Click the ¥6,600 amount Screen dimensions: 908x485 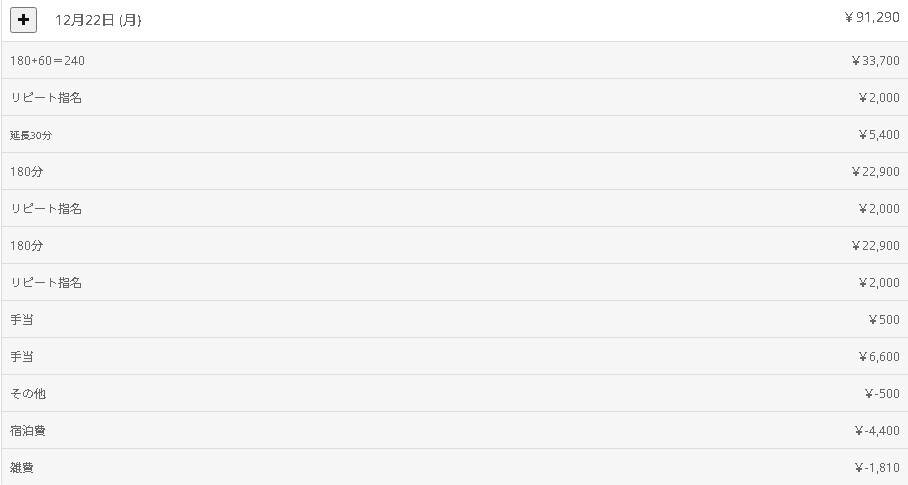pyautogui.click(x=879, y=357)
